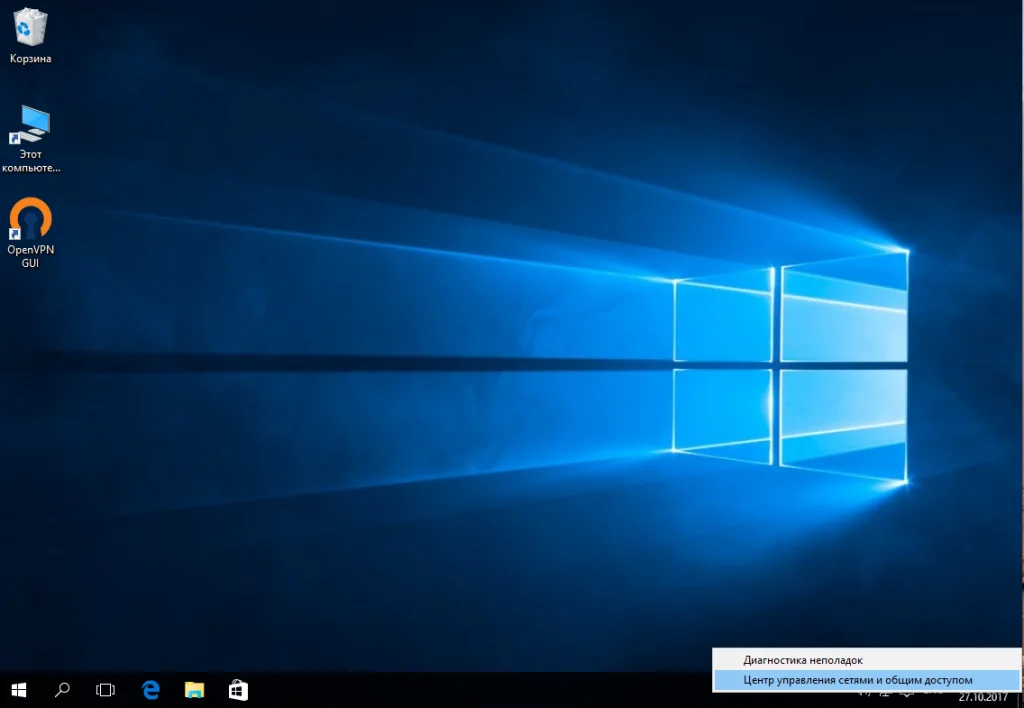Open taskbar search magnifier
This screenshot has height=708, width=1024.
click(62, 690)
